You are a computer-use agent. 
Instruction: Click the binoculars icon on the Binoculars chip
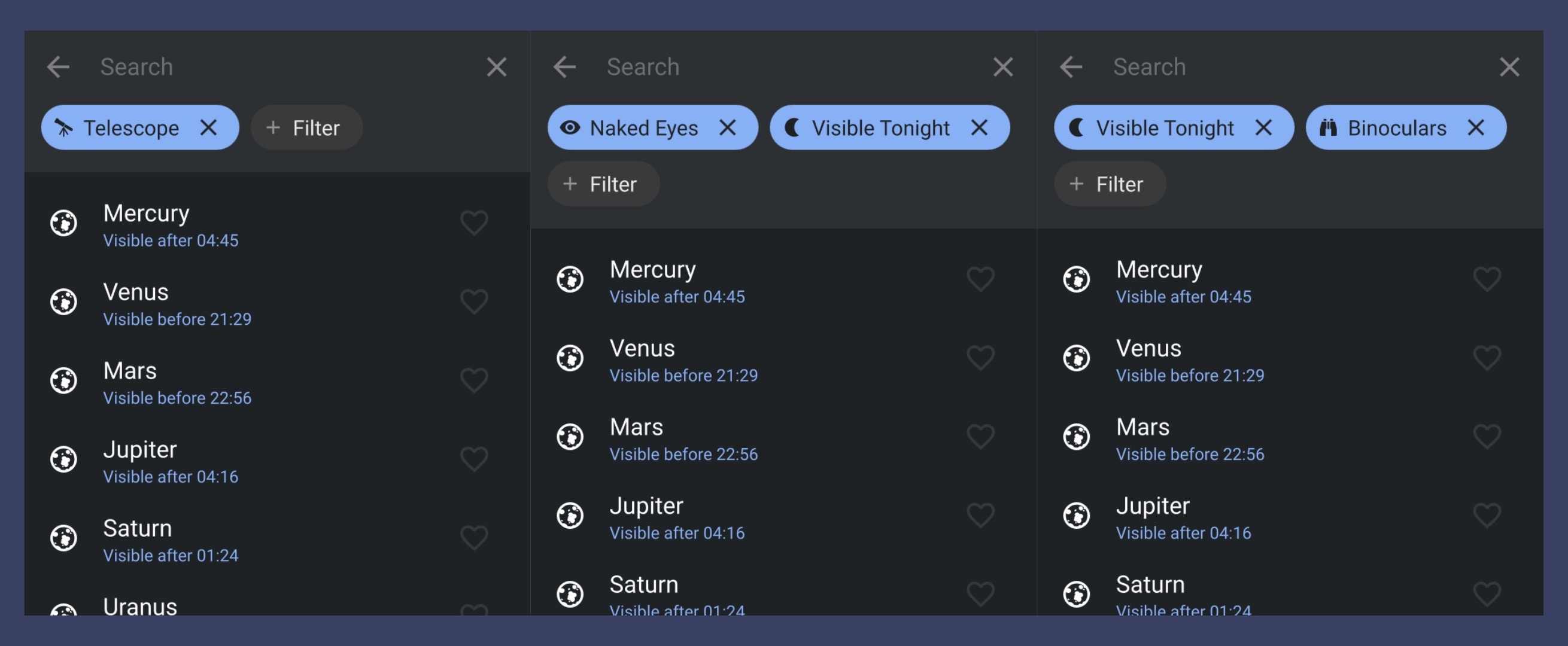(x=1327, y=128)
